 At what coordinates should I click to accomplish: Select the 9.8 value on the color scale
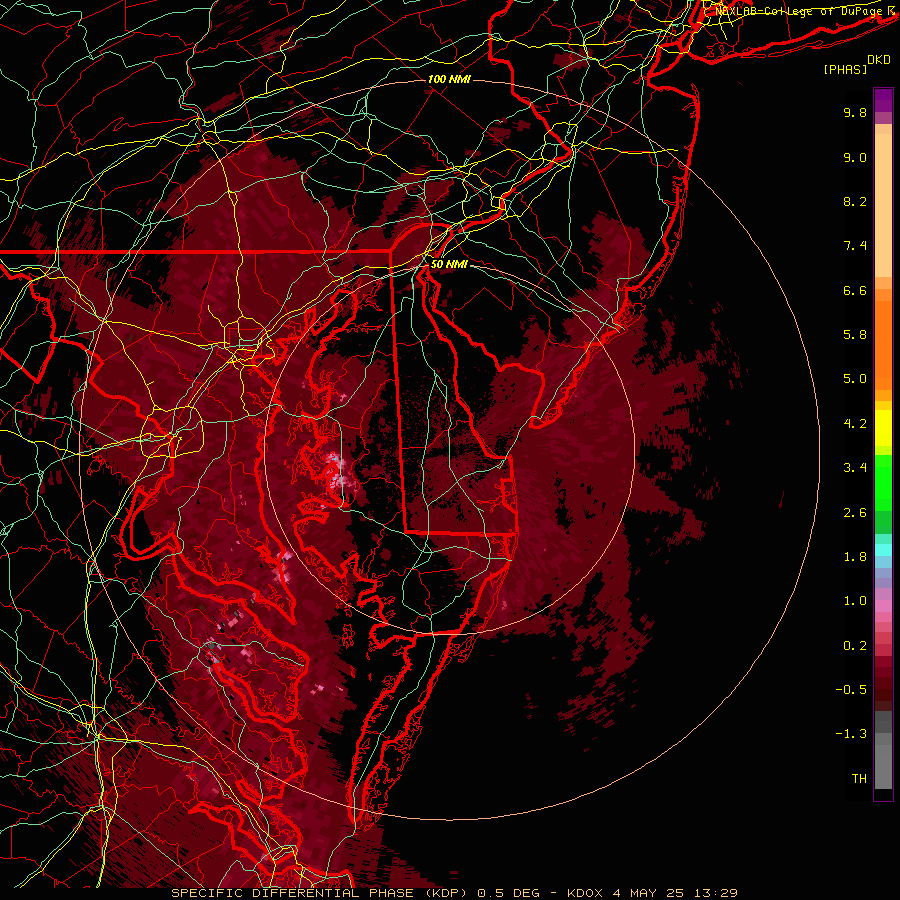tap(855, 112)
